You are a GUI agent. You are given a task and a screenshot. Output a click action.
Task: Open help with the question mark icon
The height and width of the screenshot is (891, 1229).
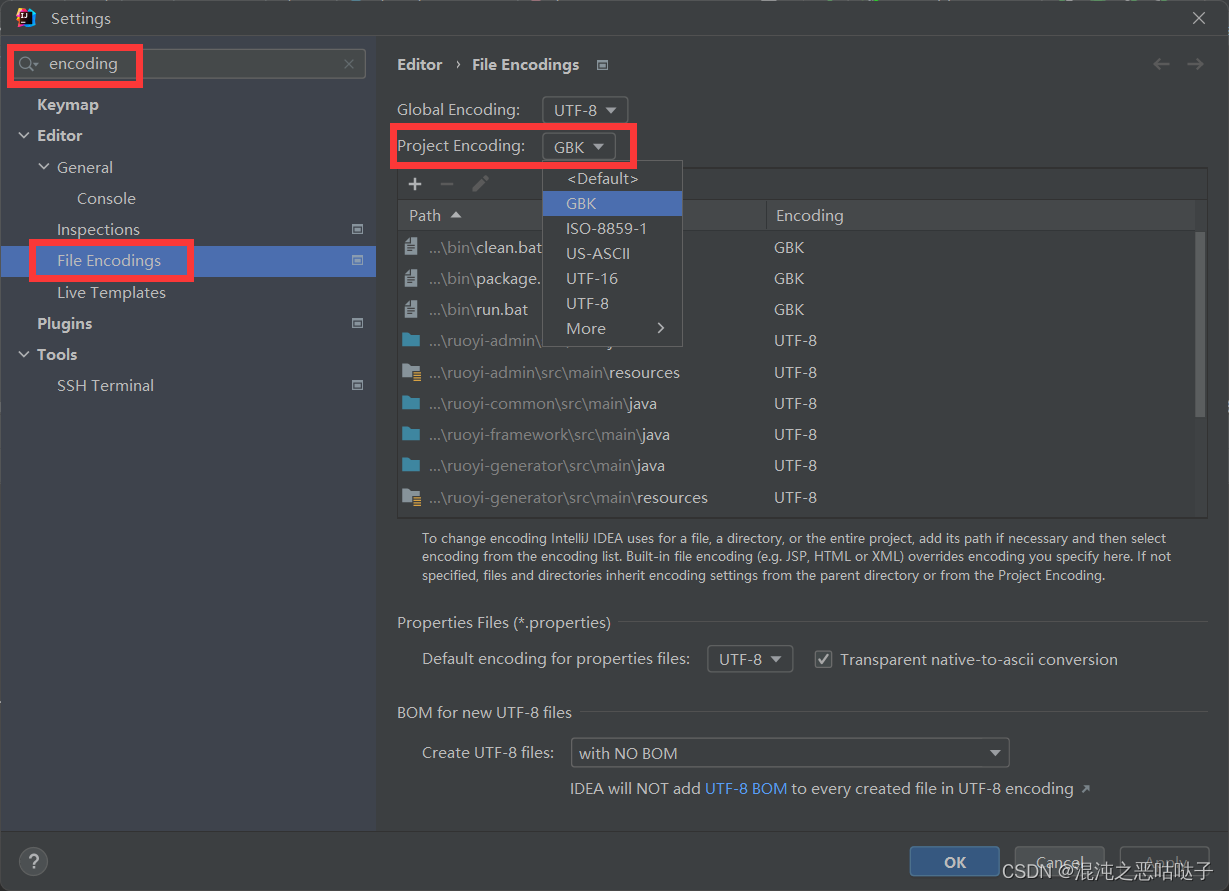point(34,861)
